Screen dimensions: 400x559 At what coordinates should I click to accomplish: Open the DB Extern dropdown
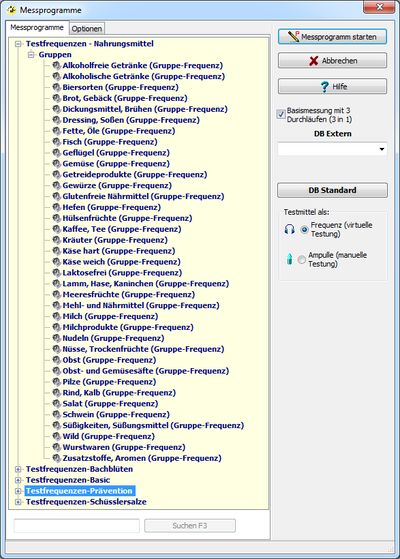382,149
